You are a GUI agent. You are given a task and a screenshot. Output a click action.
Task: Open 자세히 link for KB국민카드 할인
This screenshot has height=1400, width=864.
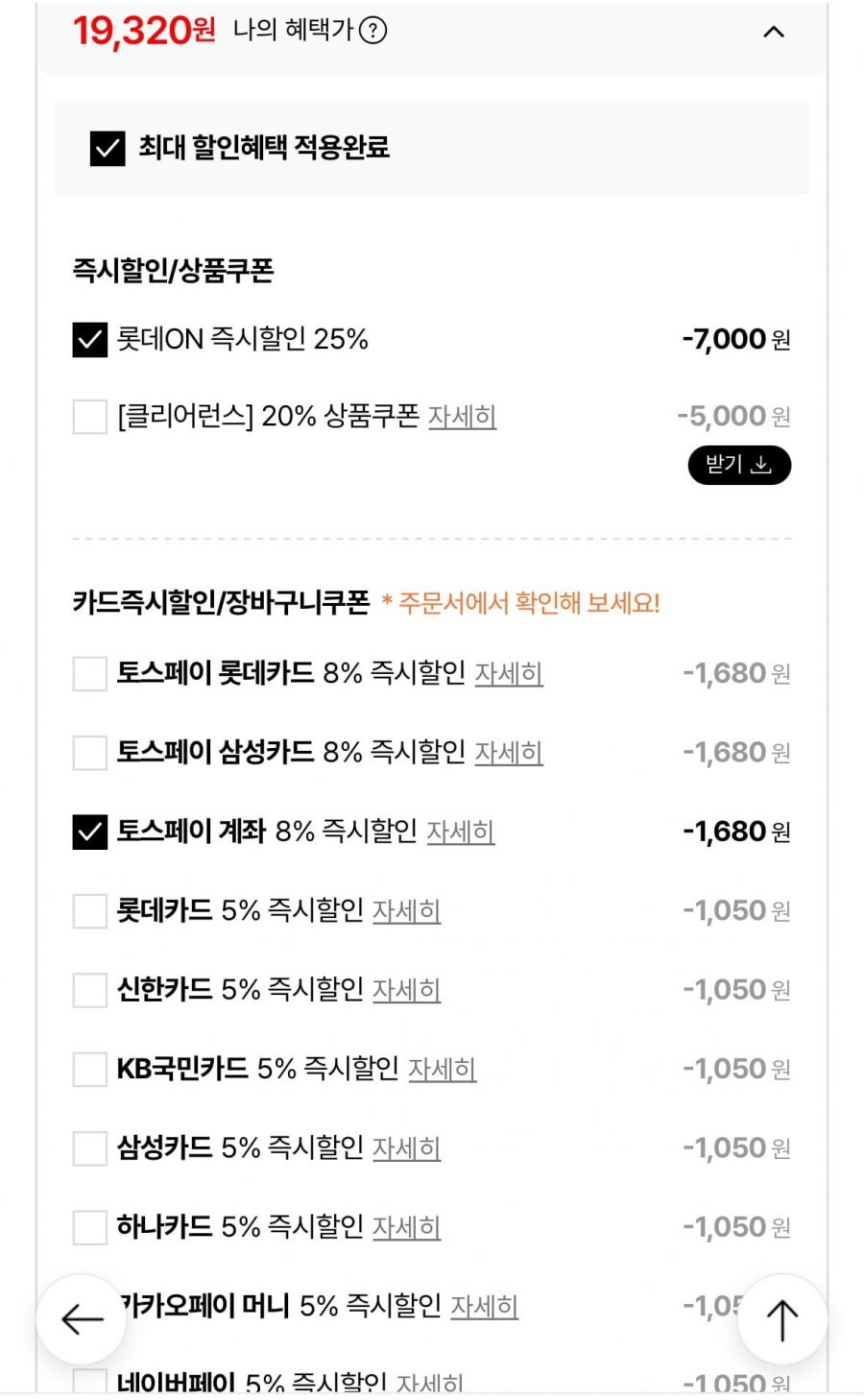[x=443, y=1069]
